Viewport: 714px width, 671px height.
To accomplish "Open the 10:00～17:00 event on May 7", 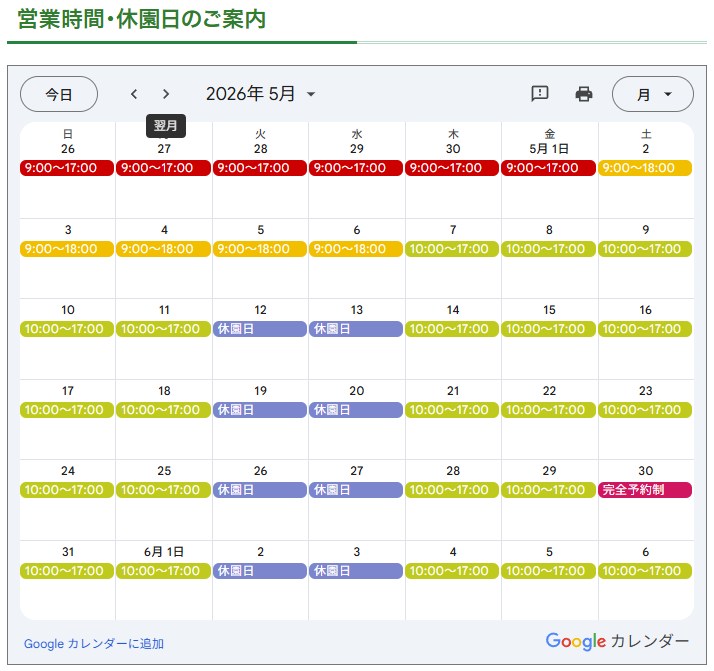I will pyautogui.click(x=452, y=249).
